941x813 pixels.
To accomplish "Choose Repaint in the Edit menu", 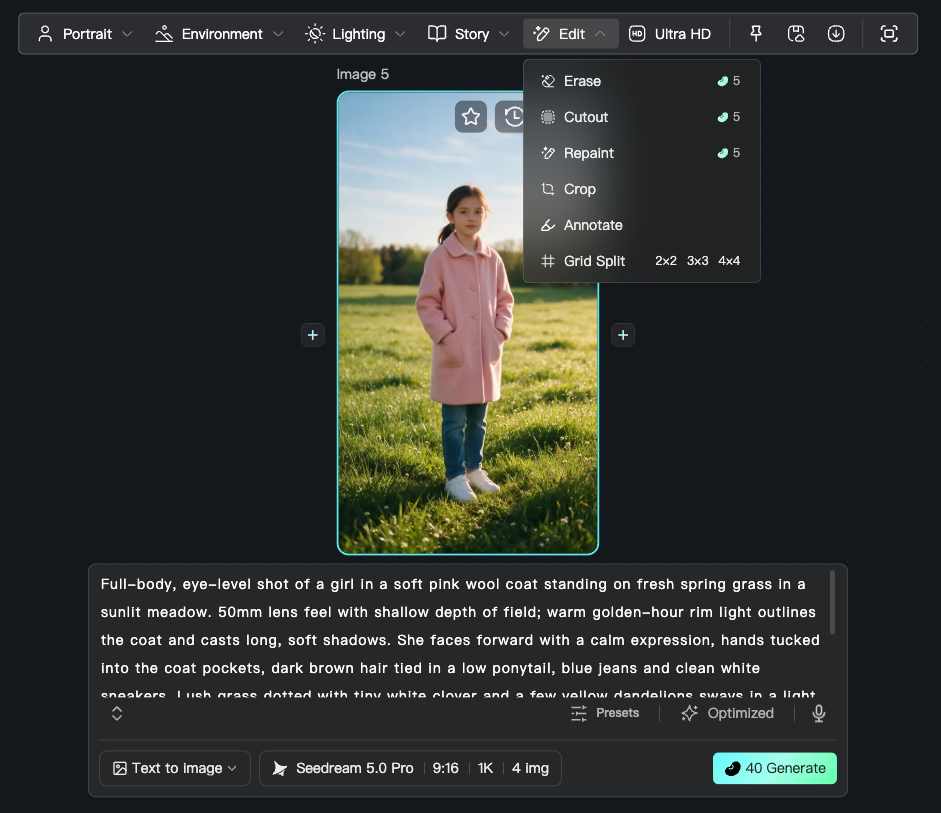I will point(642,153).
